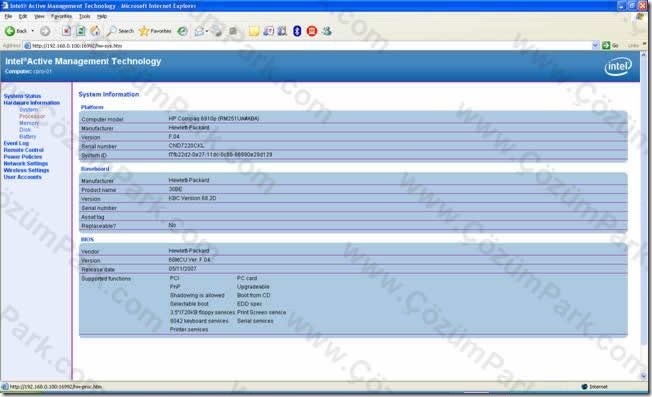Click the Computer model row label
Image resolution: width=652 pixels, height=397 pixels.
102,119
